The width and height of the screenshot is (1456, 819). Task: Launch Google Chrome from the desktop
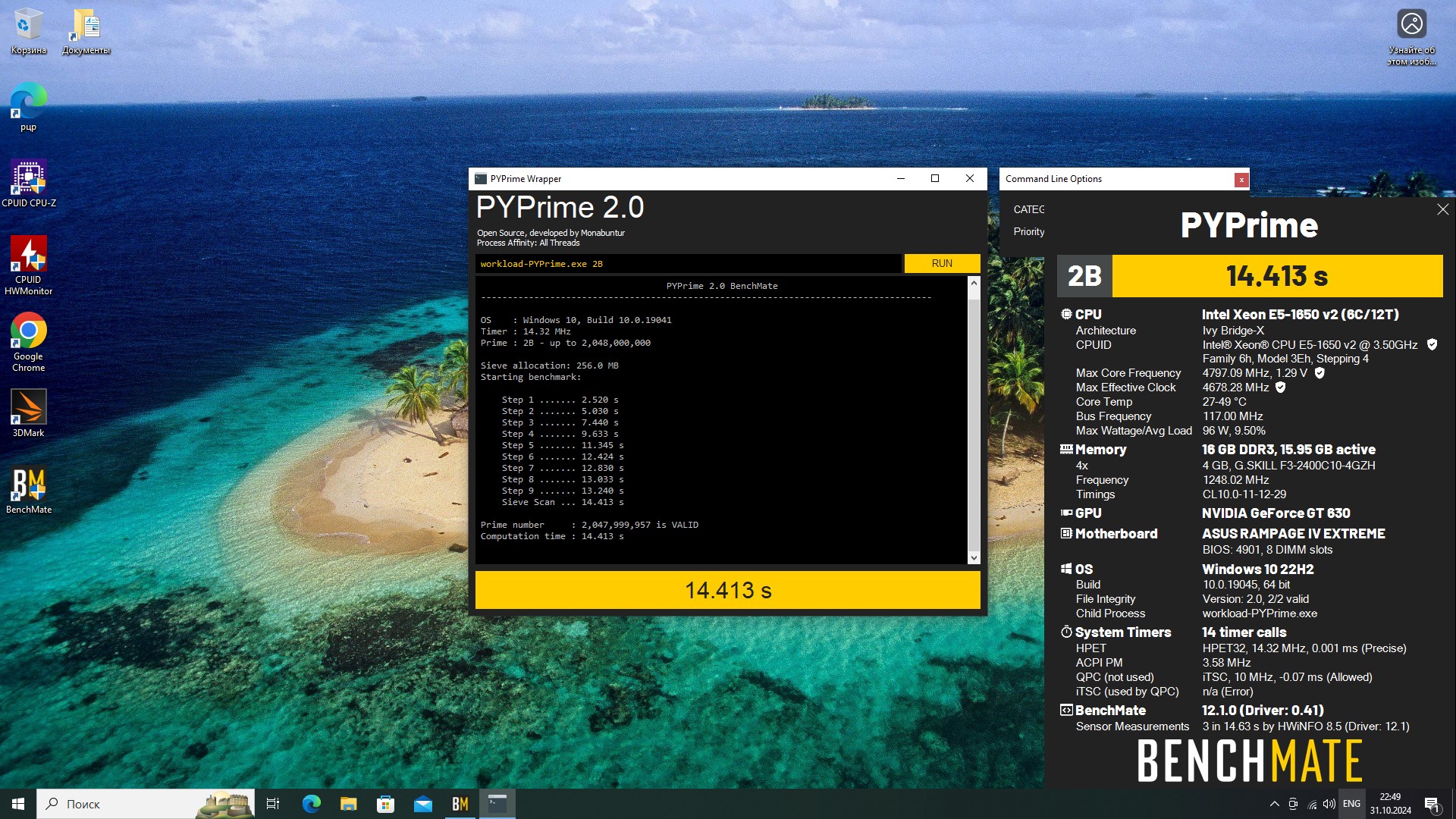pyautogui.click(x=28, y=342)
